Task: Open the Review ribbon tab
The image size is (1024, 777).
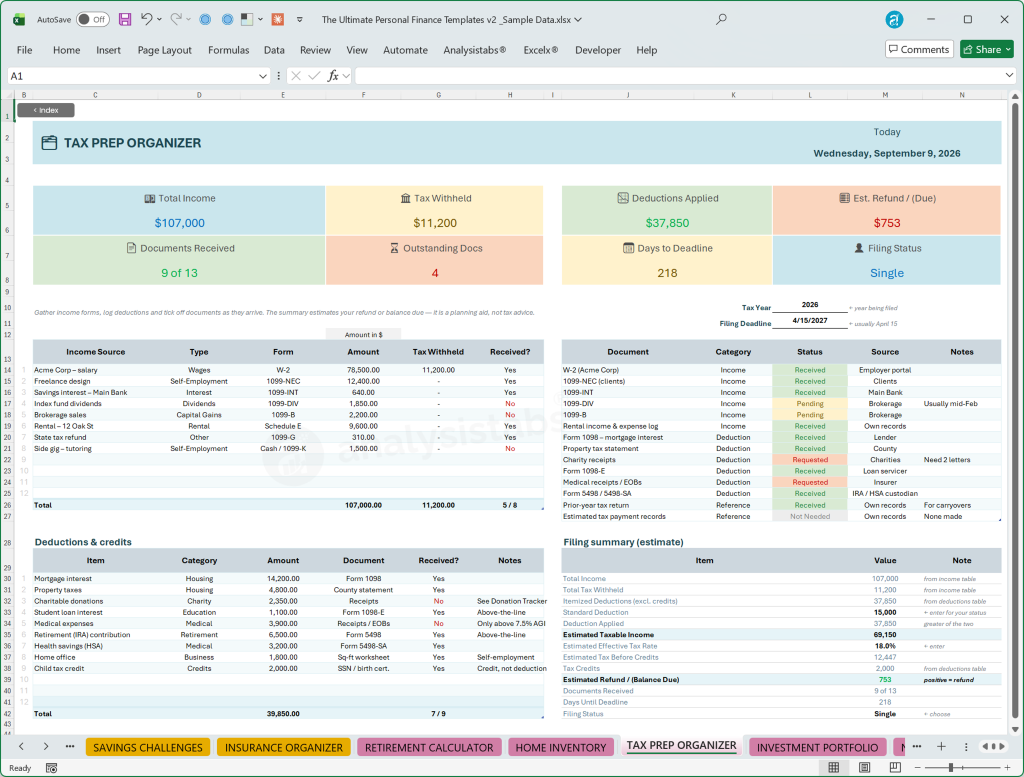Action: click(x=315, y=50)
